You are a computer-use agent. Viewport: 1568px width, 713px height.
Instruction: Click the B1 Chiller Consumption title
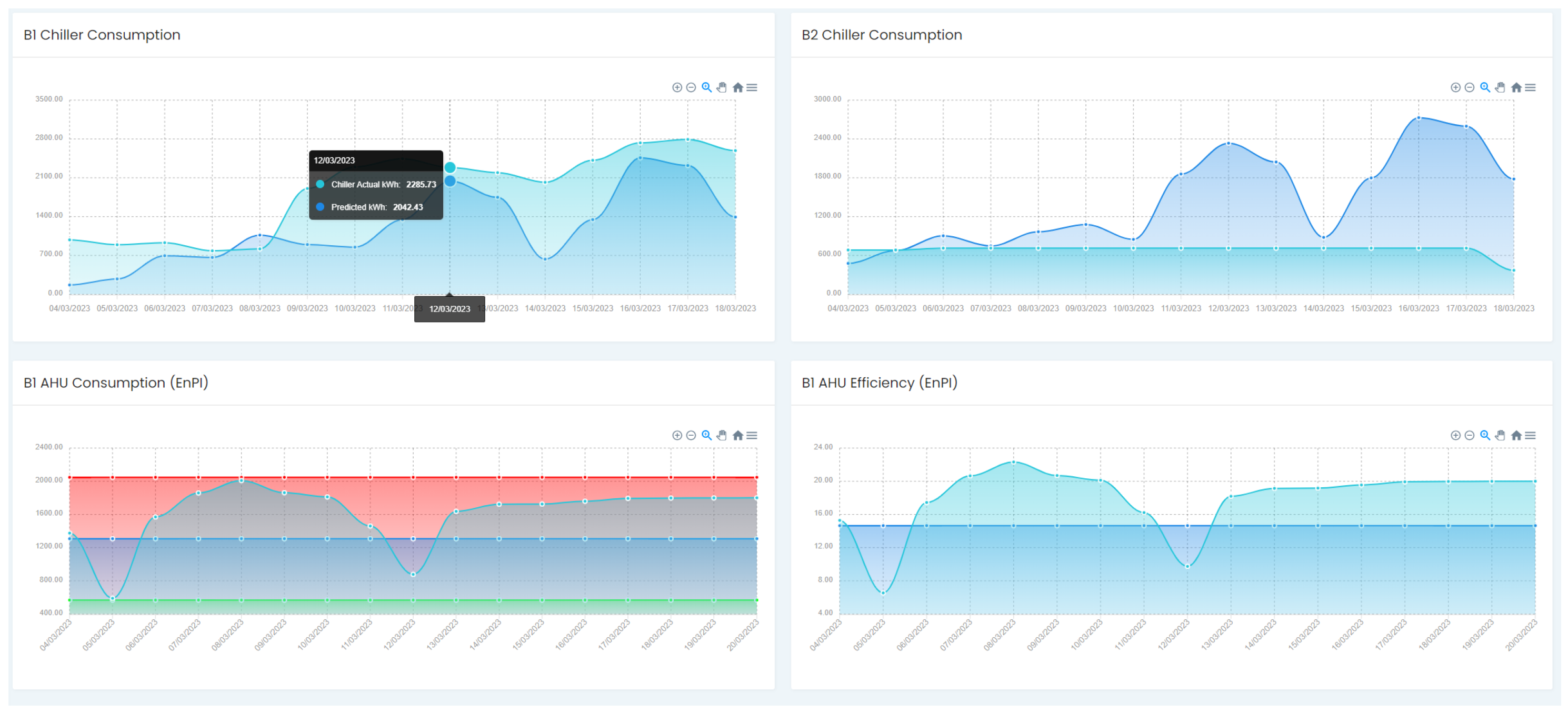[x=102, y=35]
